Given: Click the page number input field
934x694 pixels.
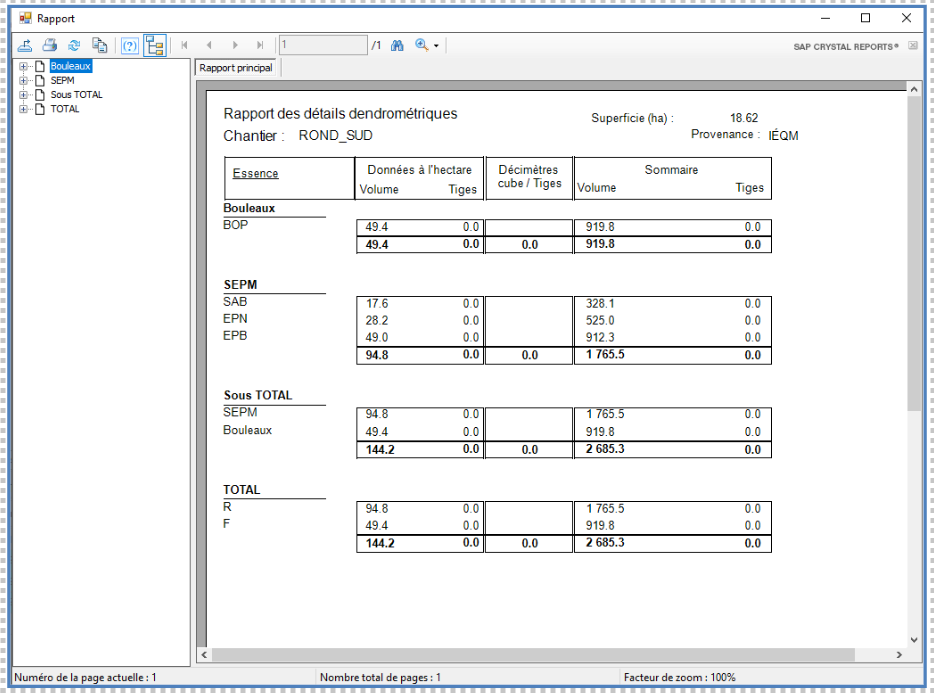Looking at the screenshot, I should [x=322, y=45].
